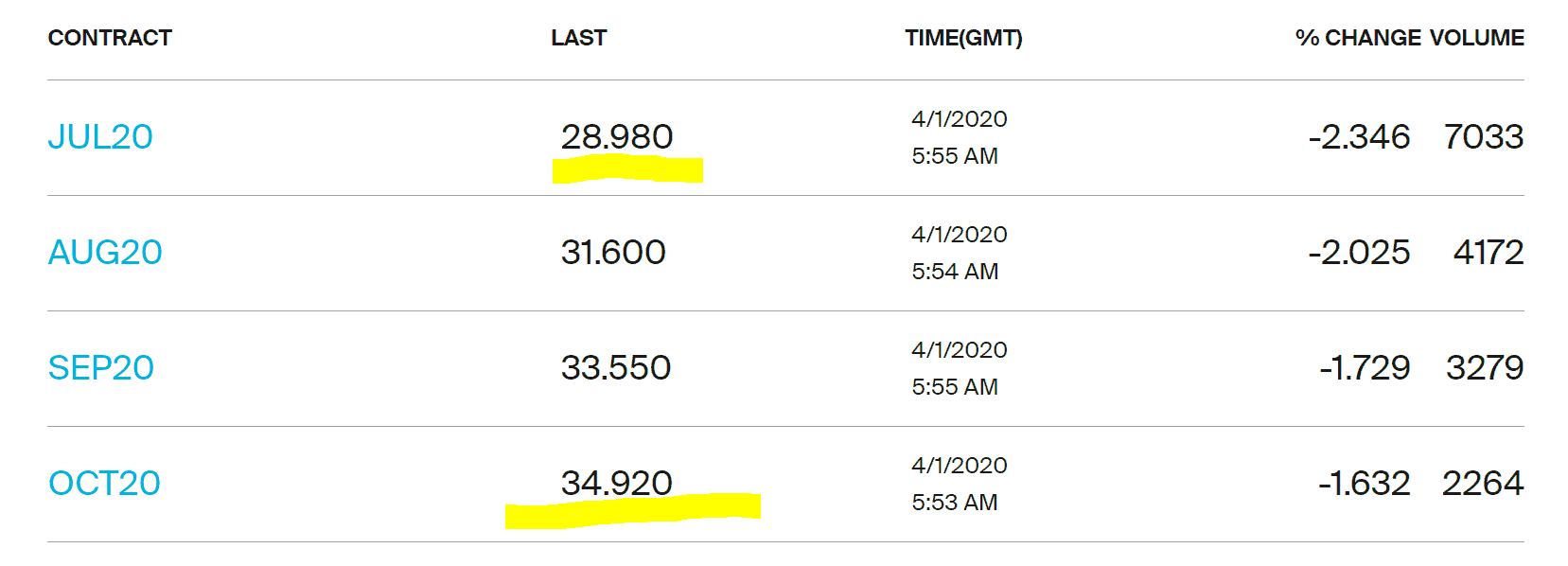Image resolution: width=1568 pixels, height=566 pixels.
Task: Select the highlighted 28.980 last price
Action: pos(617,137)
